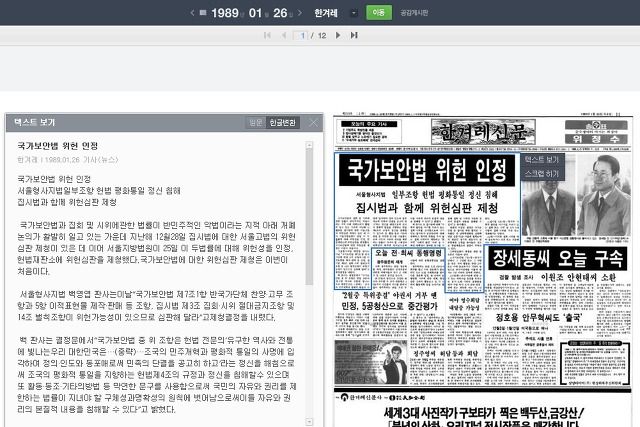Click the text panel scrollbar thumb
This screenshot has width=640, height=427.
[x=309, y=216]
